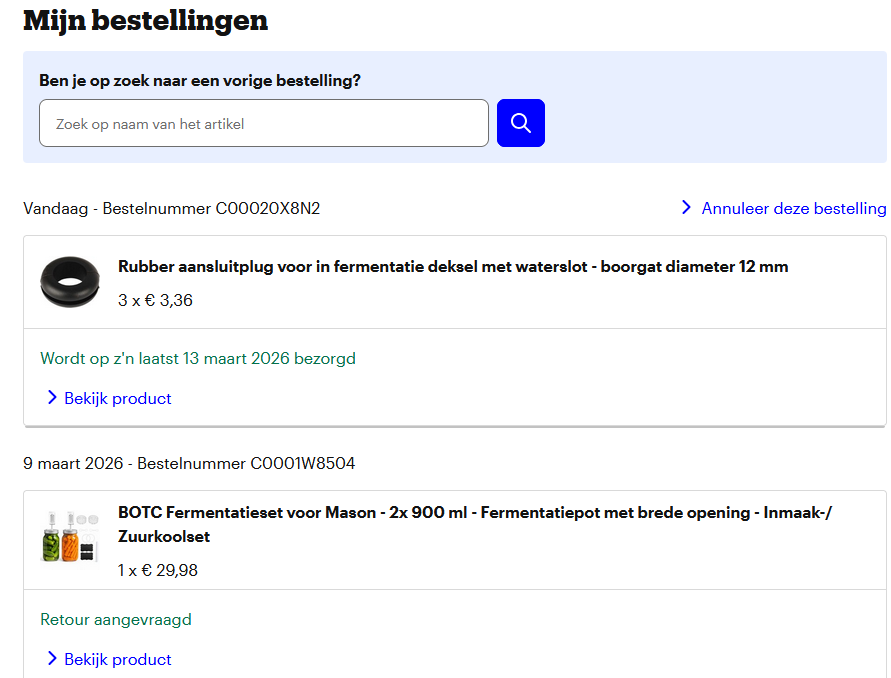Click the 'Ben je op zoek' search label
Viewport: 891px width, 678px height.
(200, 80)
